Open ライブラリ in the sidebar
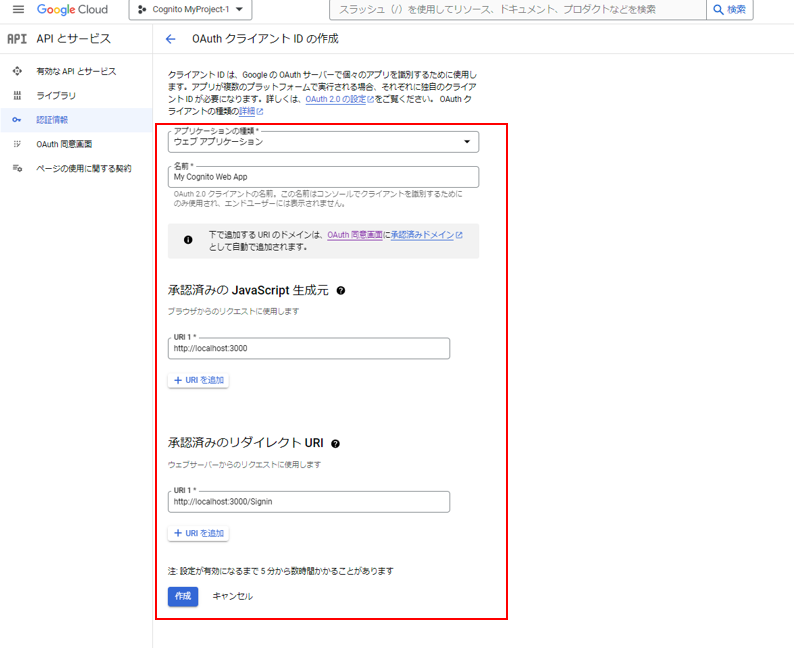The width and height of the screenshot is (794, 648). (x=76, y=96)
